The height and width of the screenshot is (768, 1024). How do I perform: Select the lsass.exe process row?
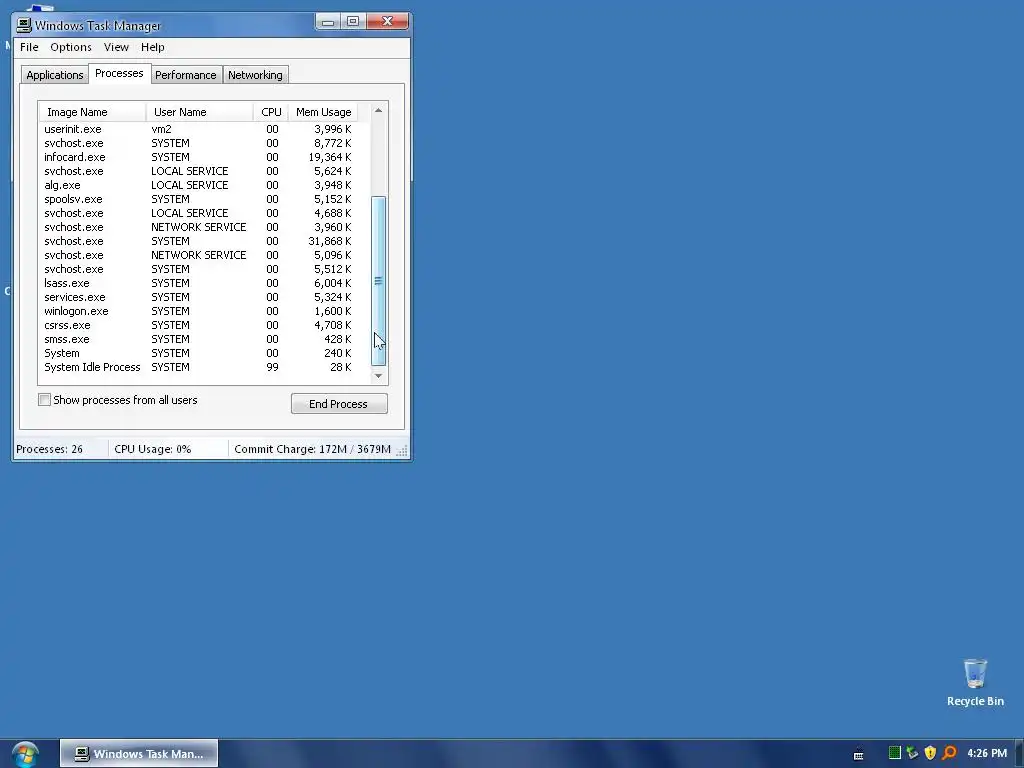tap(198, 283)
